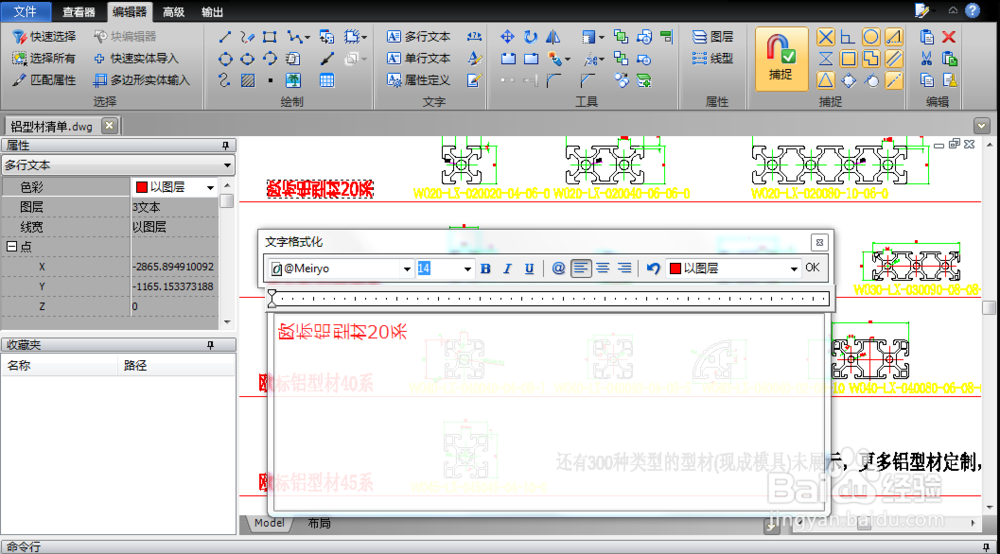Click the 单行文本 button
Screen dimensions: 1000x554
418,59
